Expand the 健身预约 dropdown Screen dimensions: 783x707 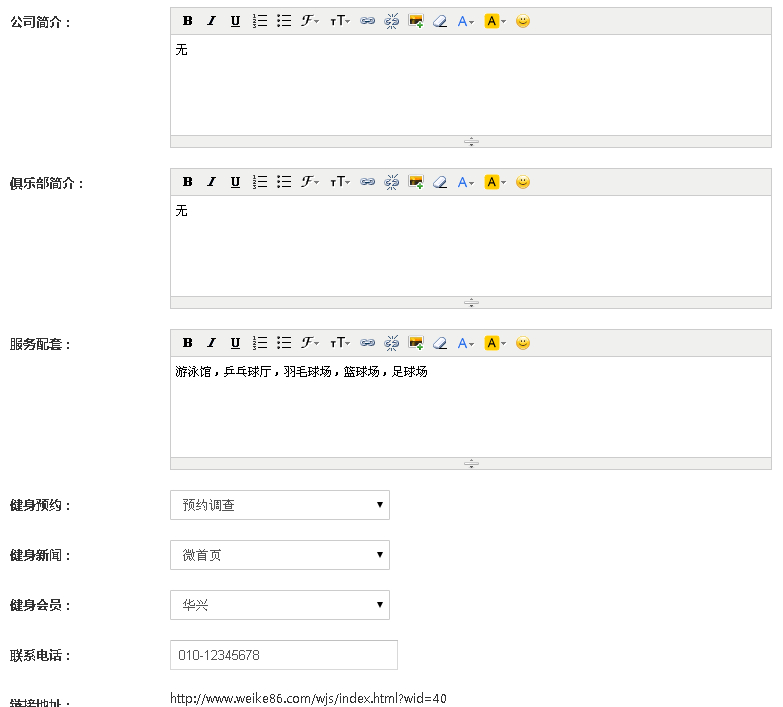[280, 505]
